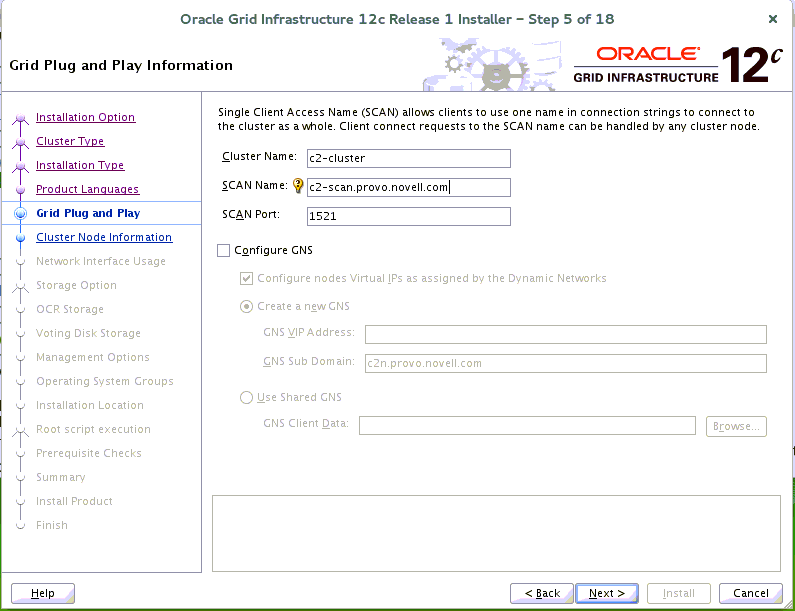Image resolution: width=795 pixels, height=611 pixels.
Task: Click the Install Product step text
Action: click(75, 501)
